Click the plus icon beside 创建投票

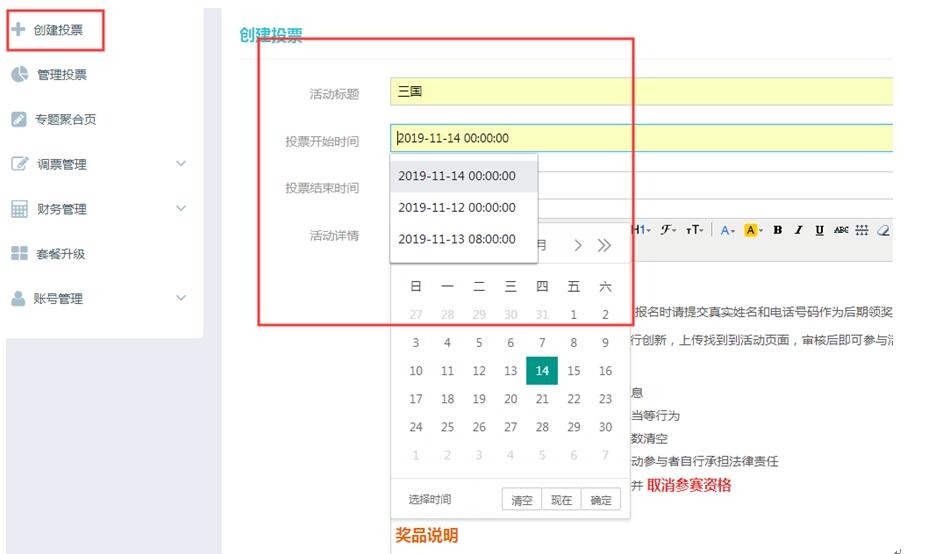click(18, 30)
